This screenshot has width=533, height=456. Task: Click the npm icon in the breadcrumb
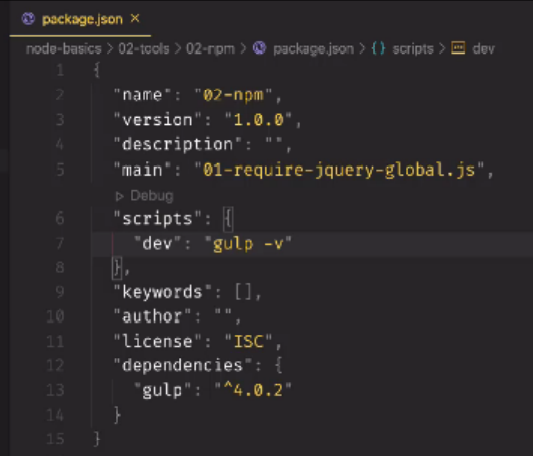[259, 48]
